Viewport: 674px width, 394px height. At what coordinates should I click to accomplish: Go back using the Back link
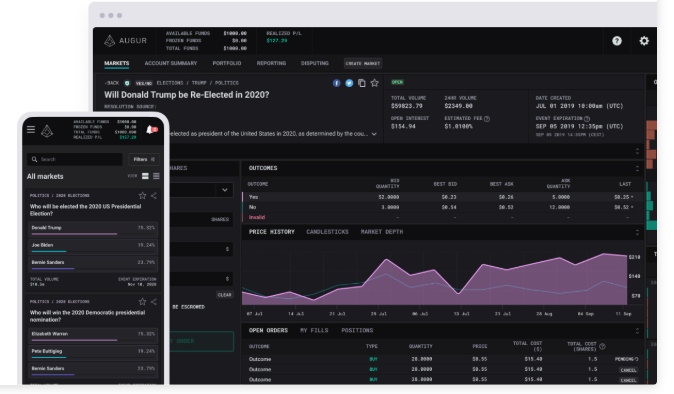(112, 83)
